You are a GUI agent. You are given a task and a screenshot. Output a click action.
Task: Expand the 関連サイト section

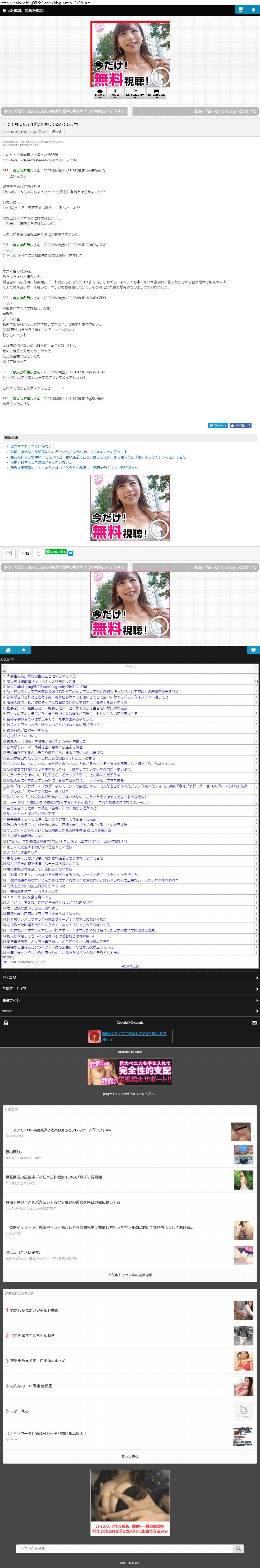(x=130, y=1000)
